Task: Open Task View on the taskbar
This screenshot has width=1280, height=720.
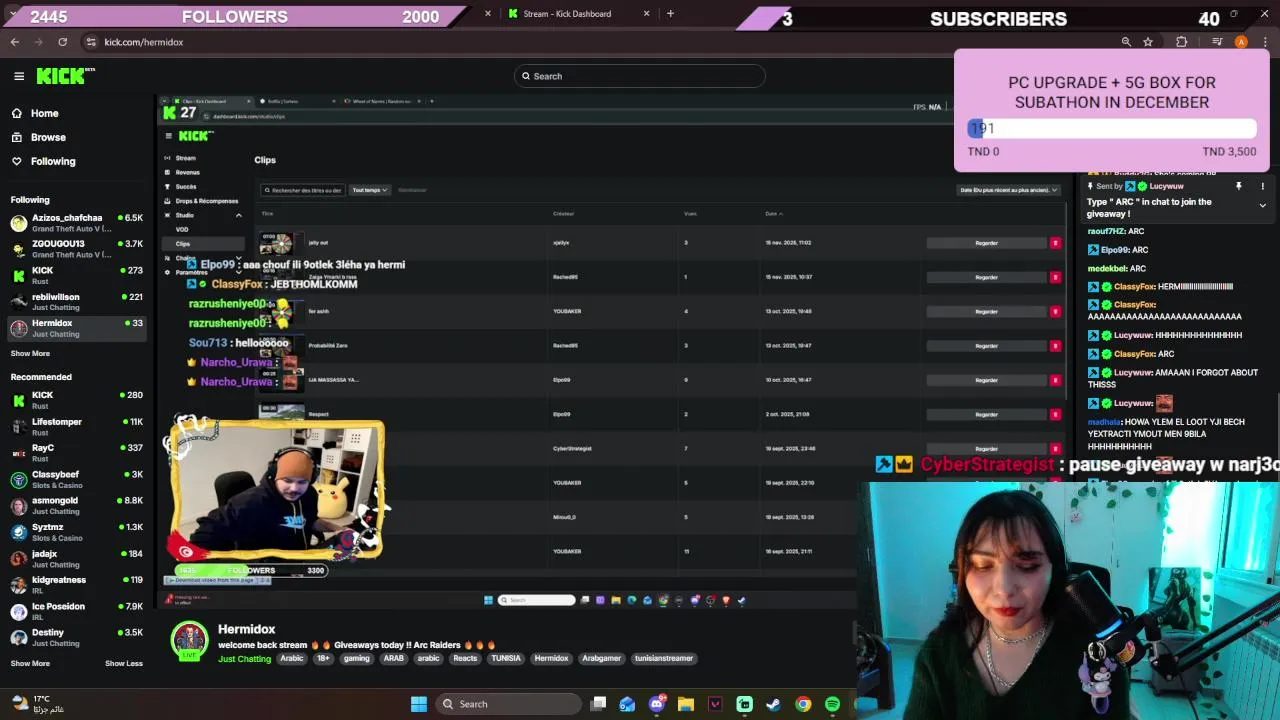Action: click(598, 704)
